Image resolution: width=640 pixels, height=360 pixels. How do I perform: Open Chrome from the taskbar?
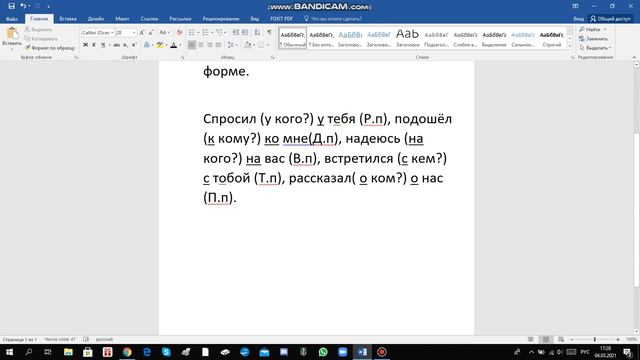[127, 352]
